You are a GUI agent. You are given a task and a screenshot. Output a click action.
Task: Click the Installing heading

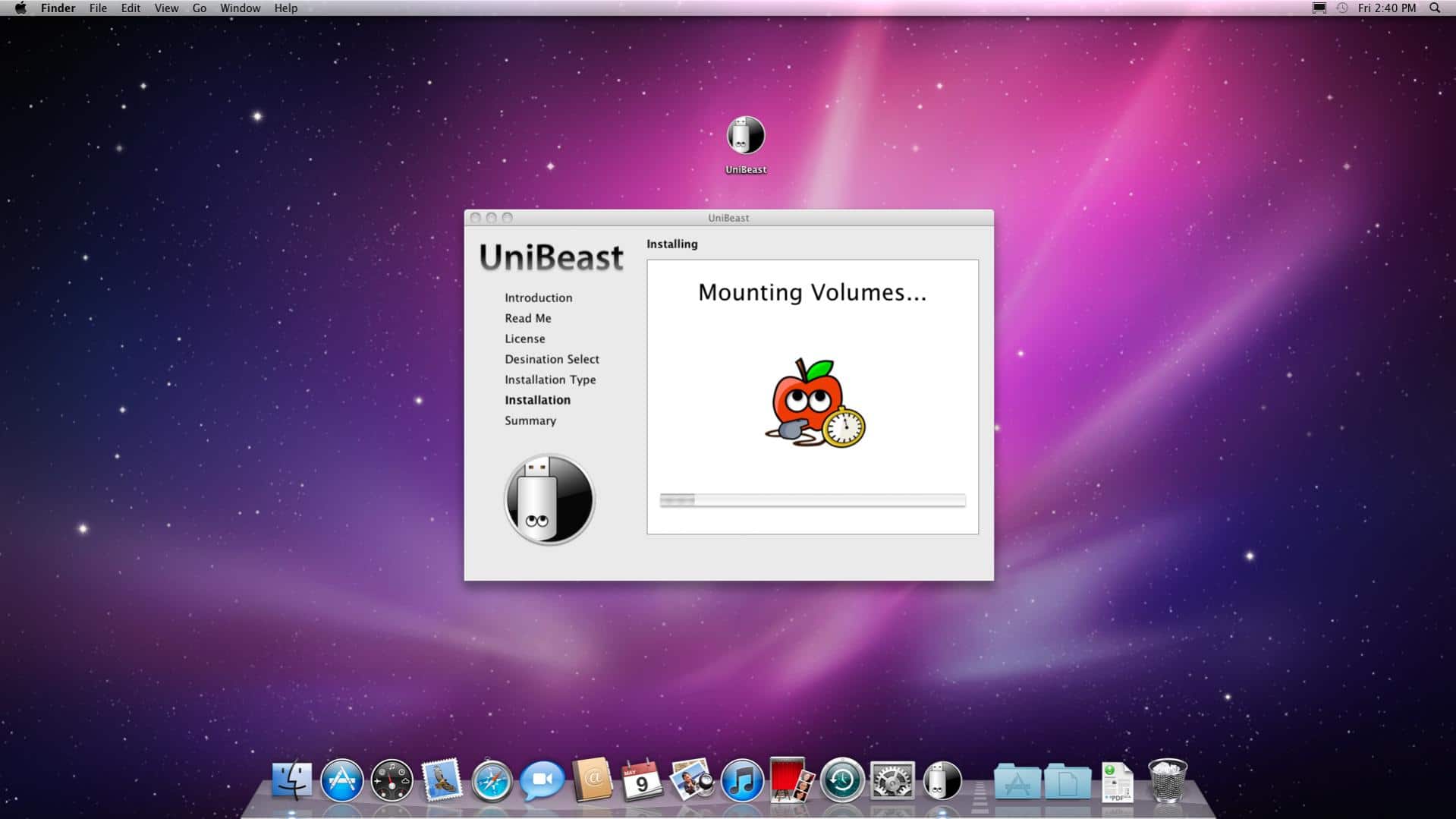click(x=672, y=244)
